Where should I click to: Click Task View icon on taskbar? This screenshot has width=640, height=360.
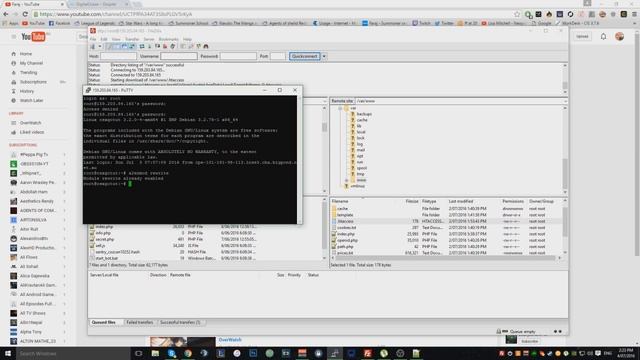click(138, 353)
